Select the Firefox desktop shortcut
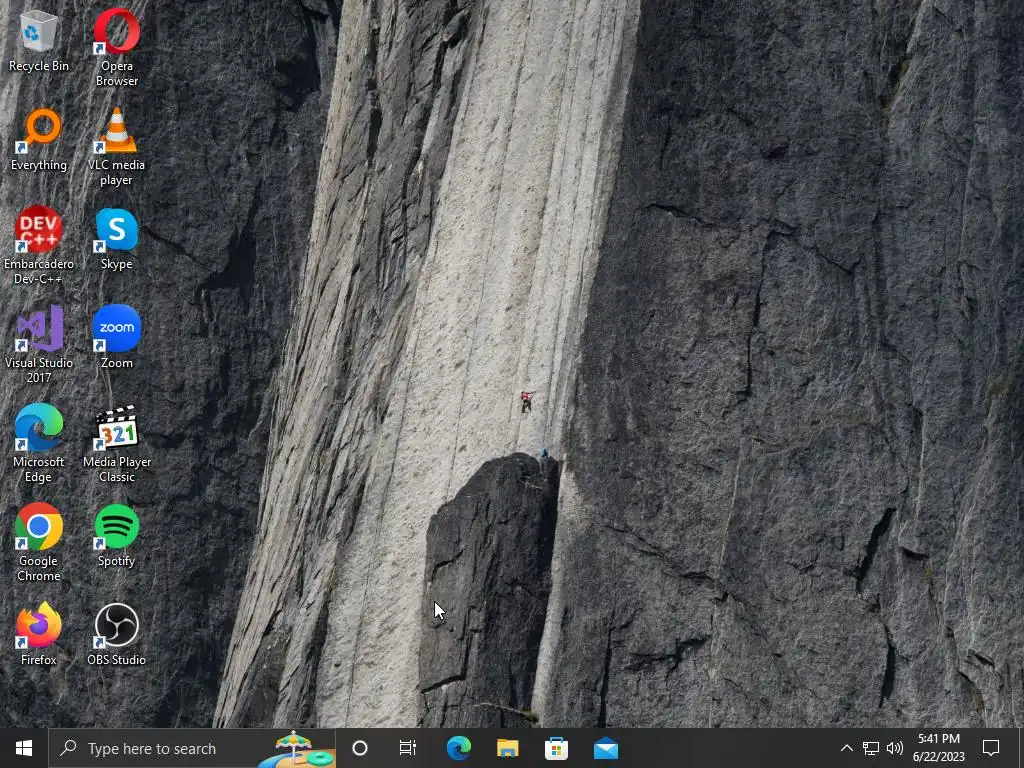The width and height of the screenshot is (1024, 768). pos(39,634)
